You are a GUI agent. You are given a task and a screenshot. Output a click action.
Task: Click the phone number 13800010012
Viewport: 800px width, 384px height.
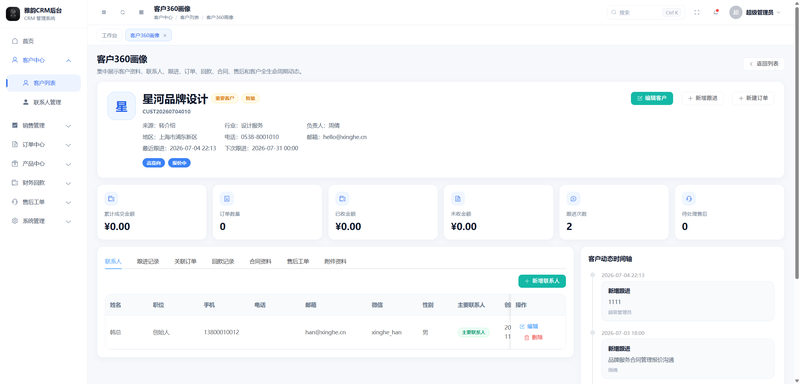tap(221, 332)
